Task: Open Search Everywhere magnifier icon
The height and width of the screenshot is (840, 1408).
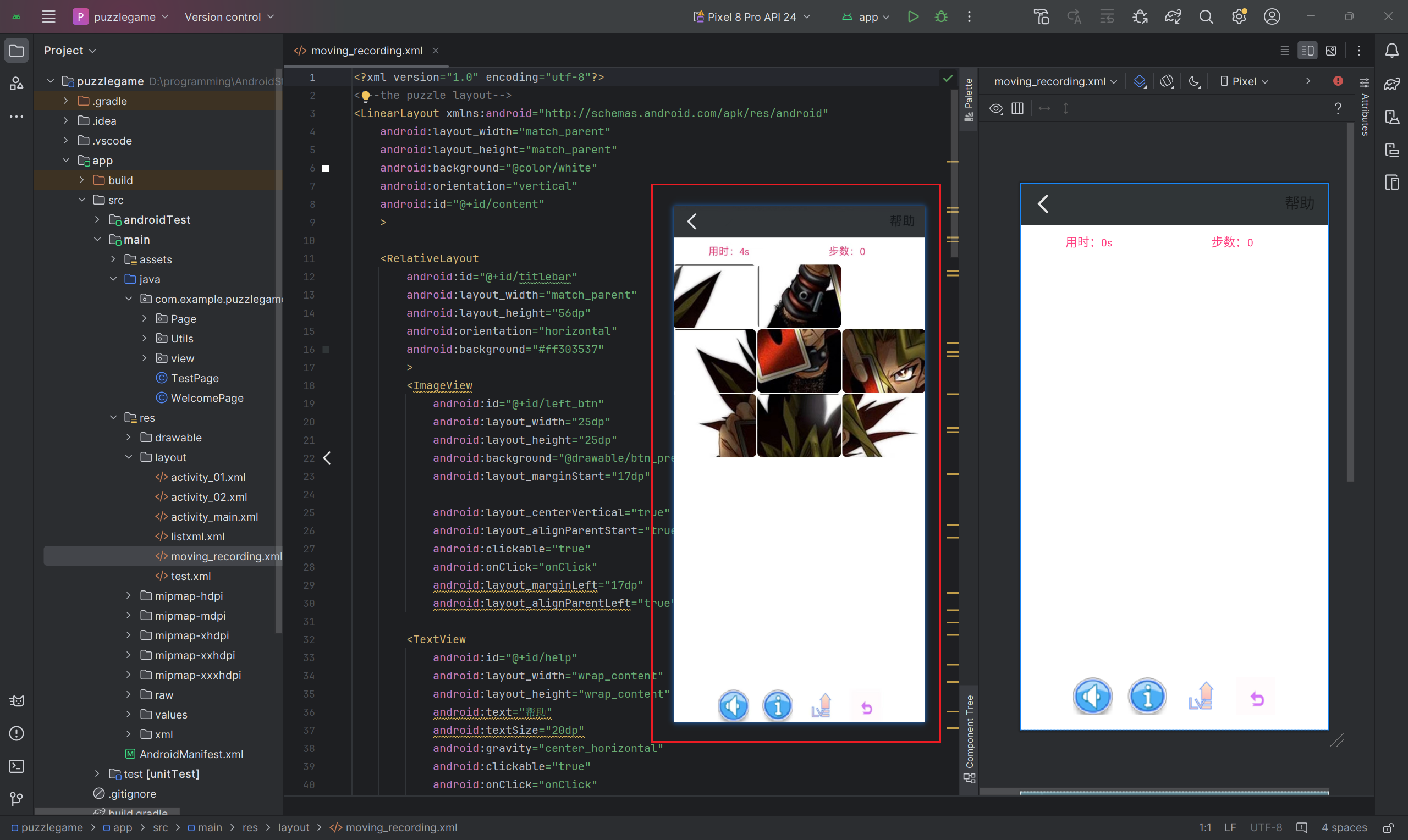Action: (x=1206, y=17)
